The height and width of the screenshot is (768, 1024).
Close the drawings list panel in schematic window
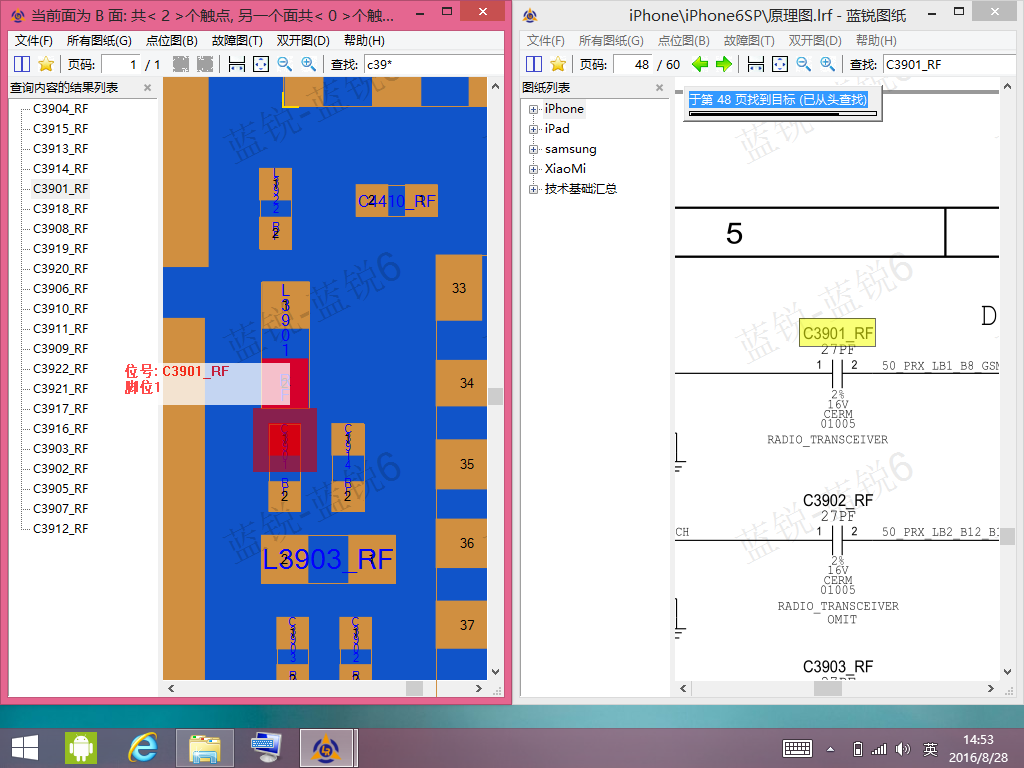point(660,88)
